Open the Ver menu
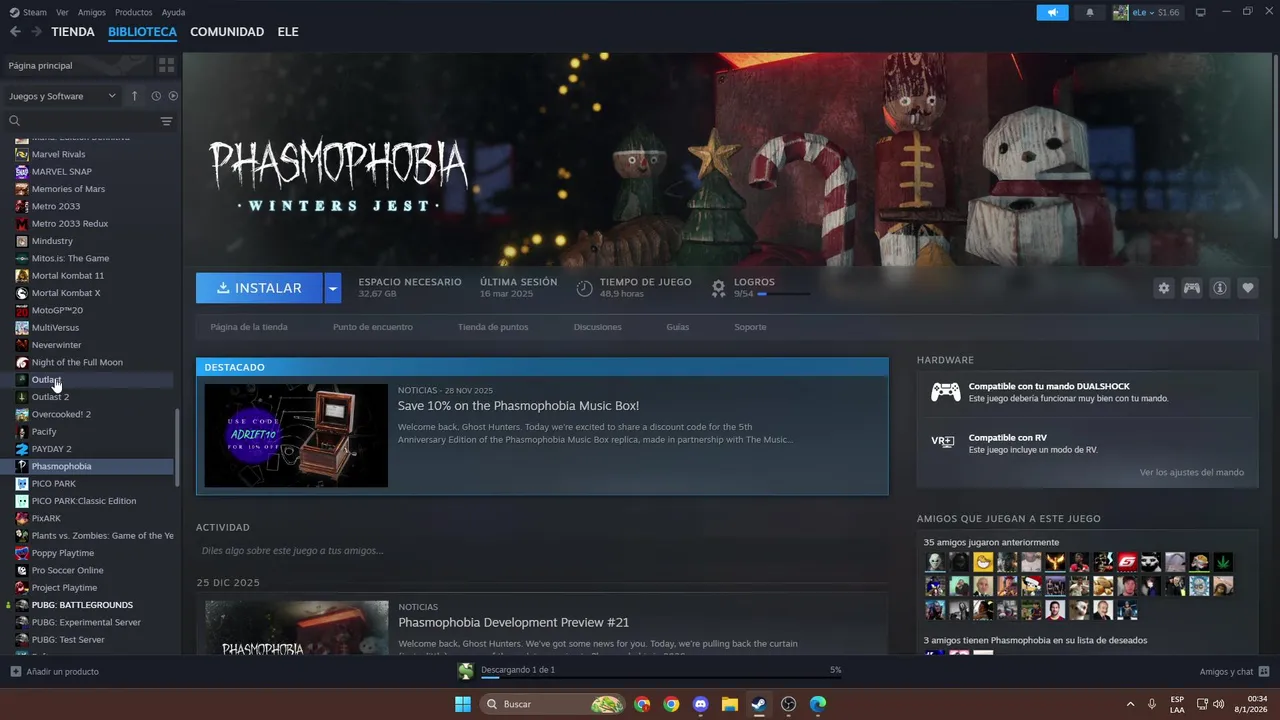 click(x=62, y=12)
